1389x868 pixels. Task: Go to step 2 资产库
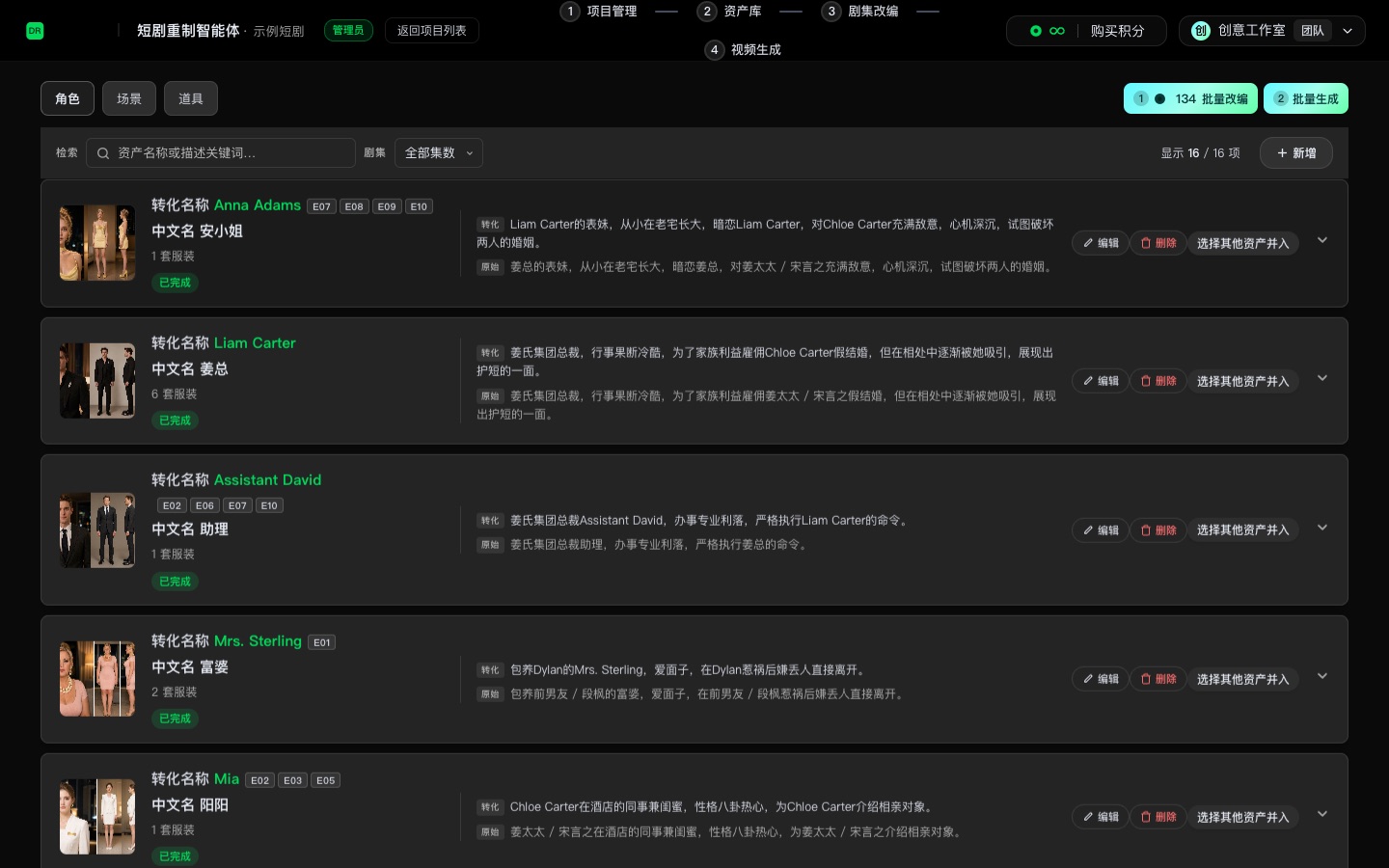coord(730,12)
